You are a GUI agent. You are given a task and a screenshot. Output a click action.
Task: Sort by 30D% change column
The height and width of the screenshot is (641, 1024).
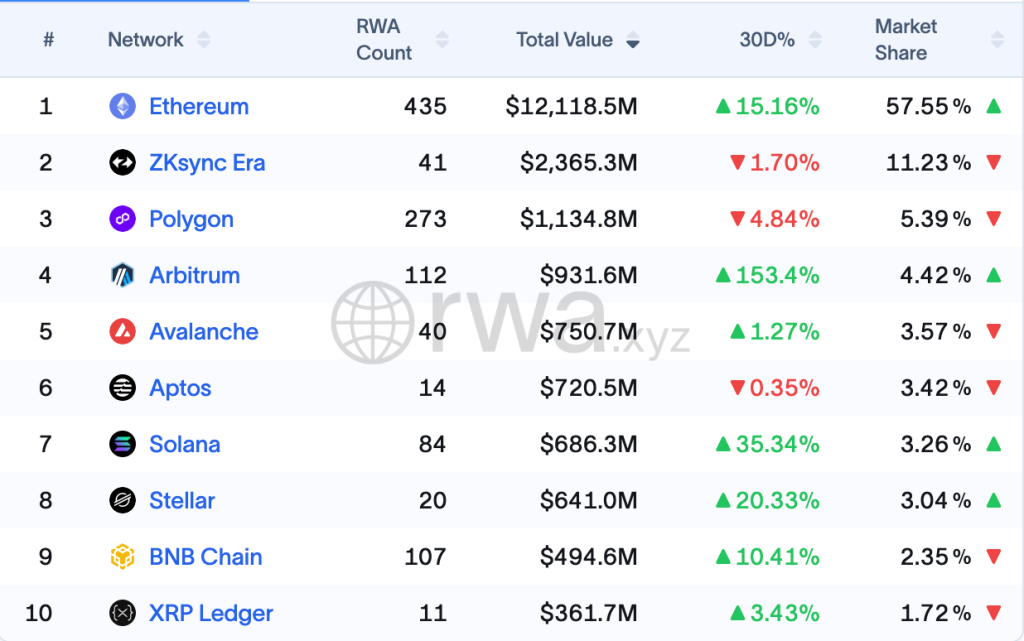[x=816, y=40]
